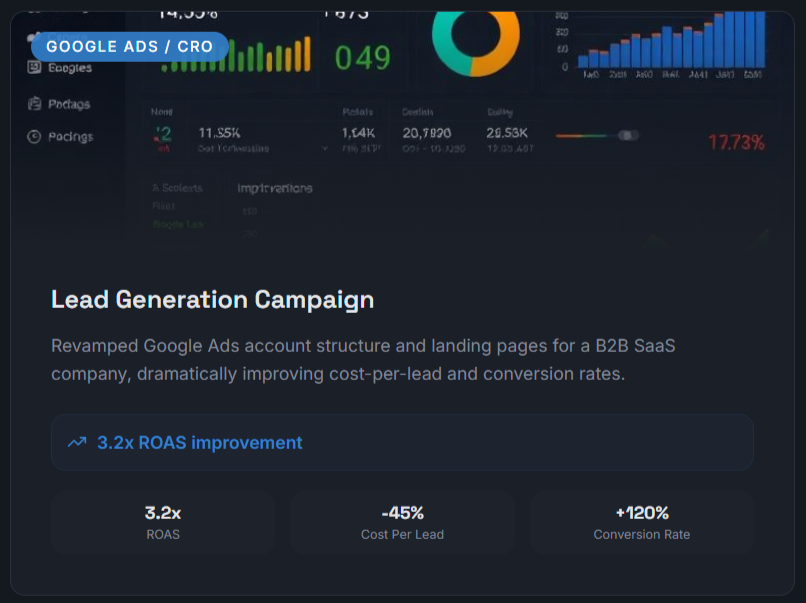Click the red 17.73% percentage value
The height and width of the screenshot is (603, 806).
[736, 143]
